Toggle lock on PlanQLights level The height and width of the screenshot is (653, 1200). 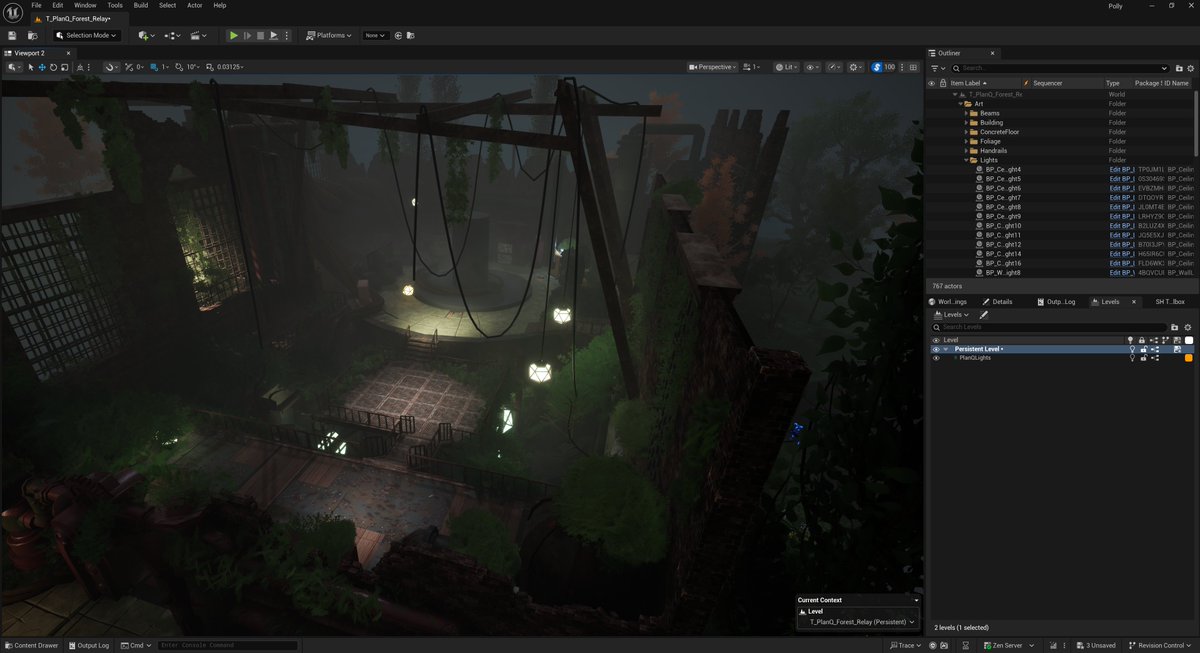tap(1142, 358)
